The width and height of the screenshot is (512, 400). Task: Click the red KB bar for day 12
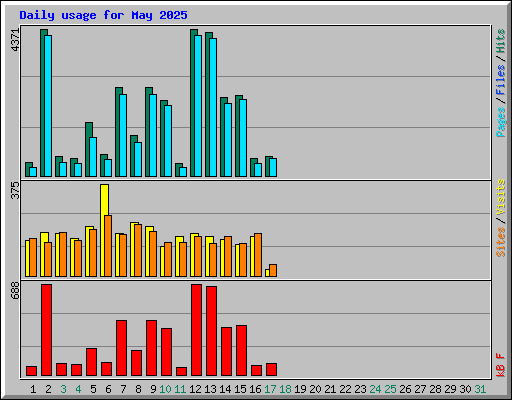[197, 330]
